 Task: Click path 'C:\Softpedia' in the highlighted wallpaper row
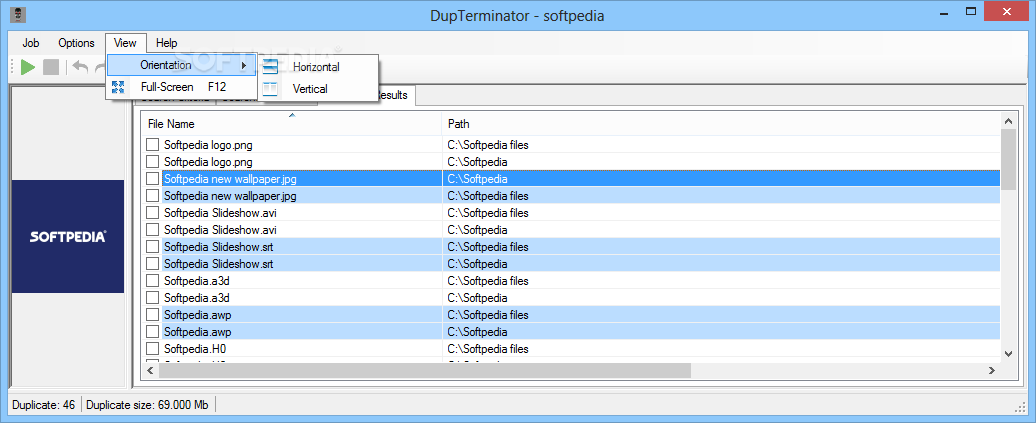pyautogui.click(x=478, y=178)
